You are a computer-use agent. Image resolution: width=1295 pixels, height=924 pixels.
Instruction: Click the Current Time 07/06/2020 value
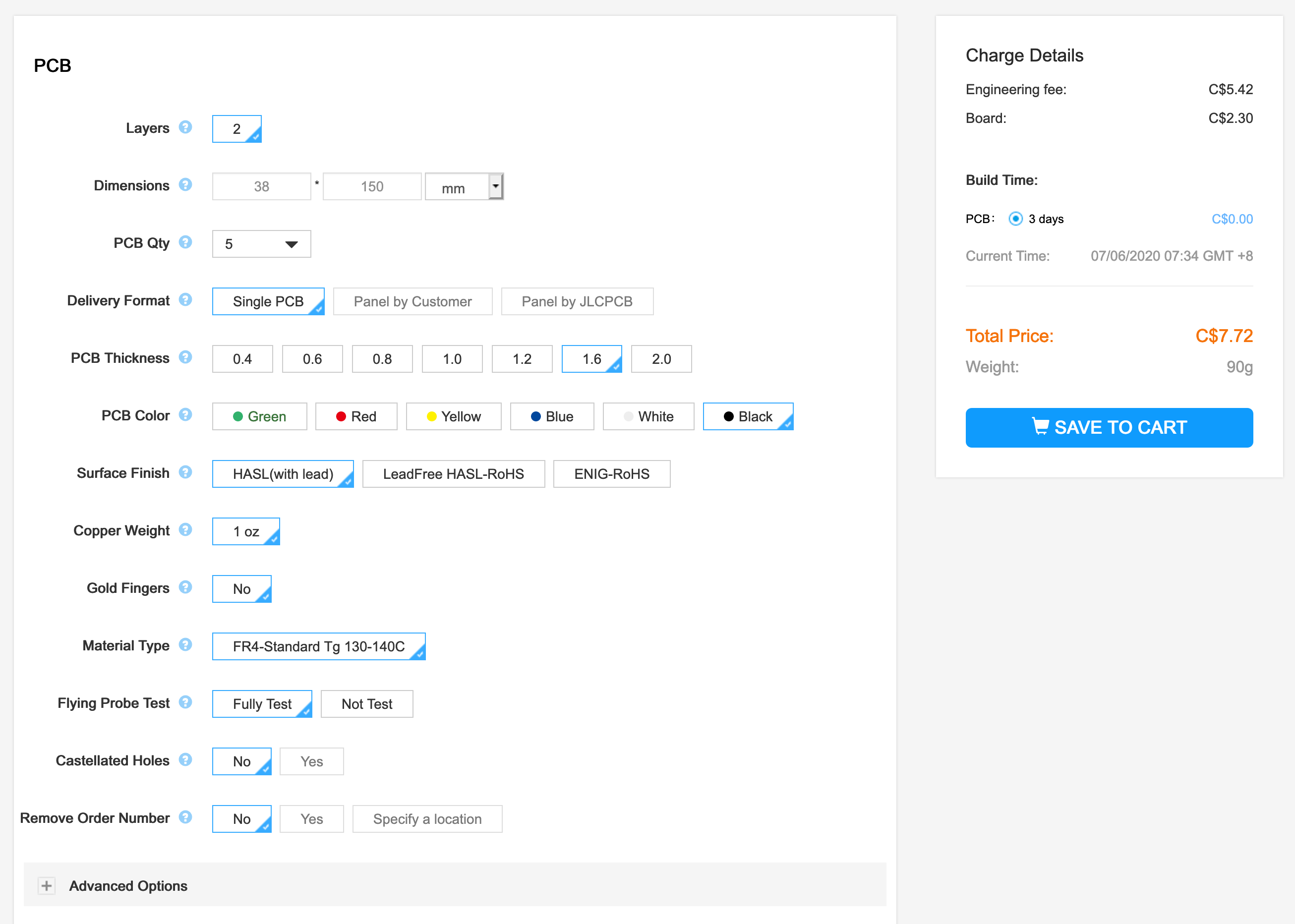(x=1172, y=256)
